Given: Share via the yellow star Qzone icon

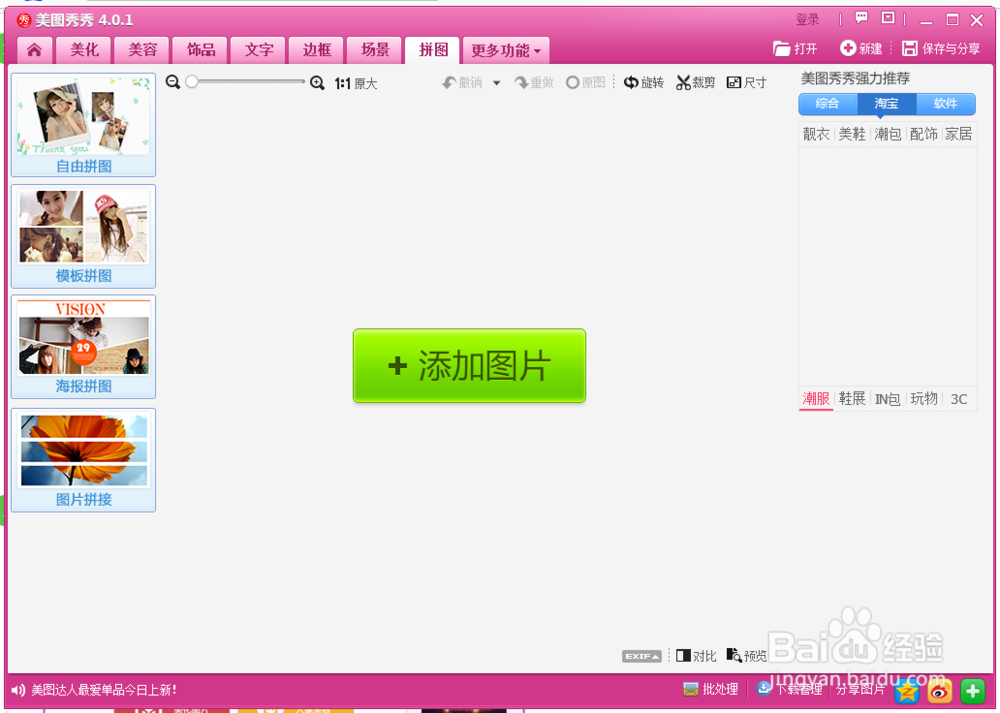Looking at the screenshot, I should tap(906, 691).
